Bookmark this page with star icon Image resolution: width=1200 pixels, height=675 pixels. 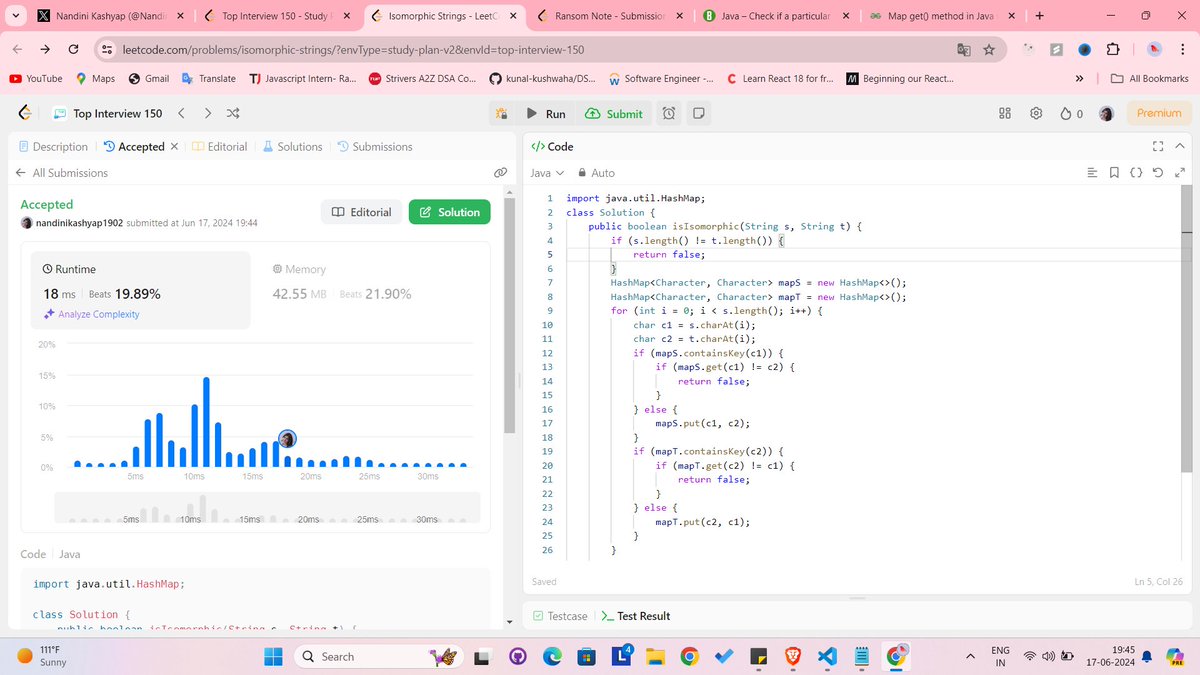(989, 49)
